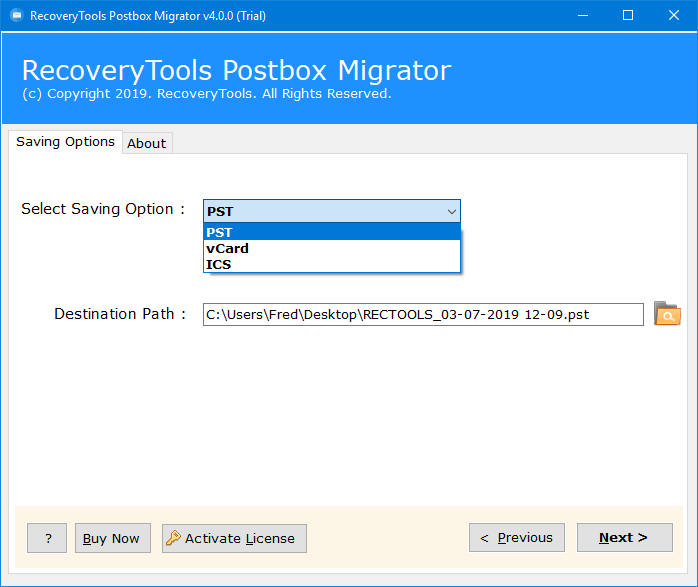Click the 'Select Saving Option :' label
This screenshot has height=587, width=698.
coord(103,209)
